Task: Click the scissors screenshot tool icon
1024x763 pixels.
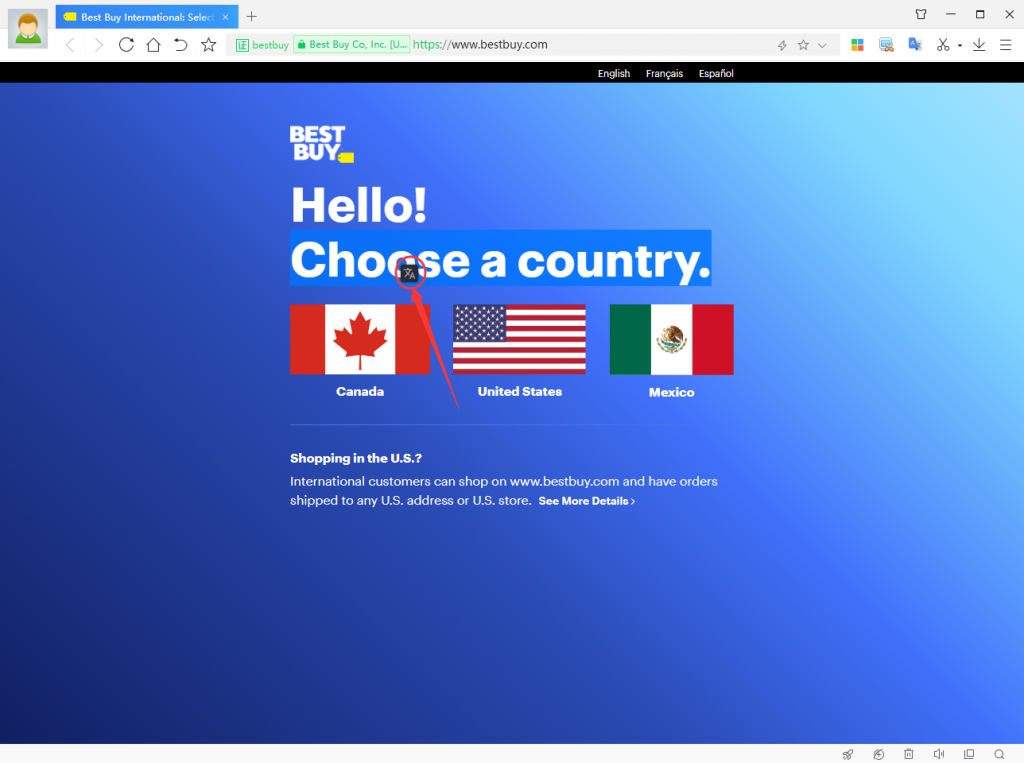Action: tap(942, 44)
